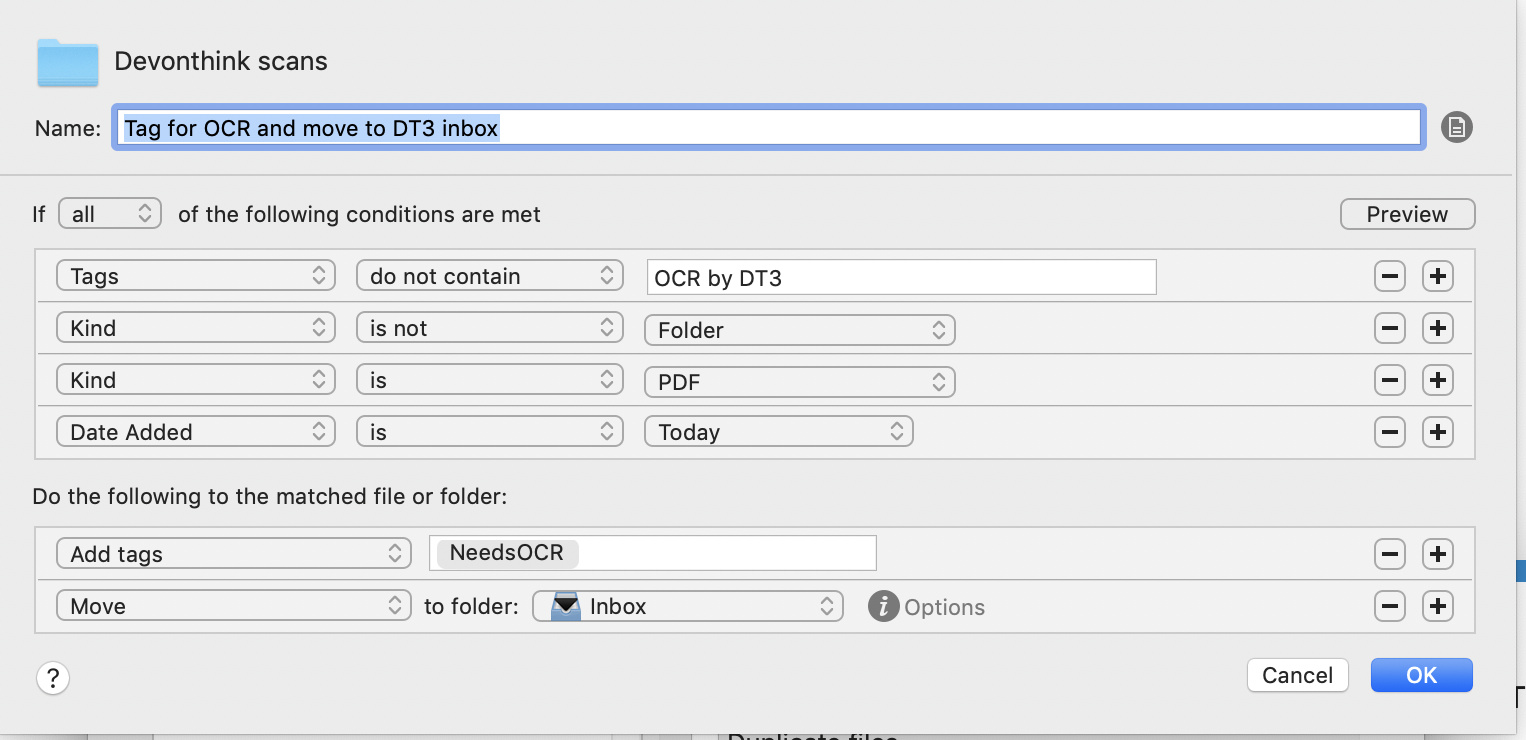
Task: Remove the Date Added condition row
Action: coord(1389,432)
